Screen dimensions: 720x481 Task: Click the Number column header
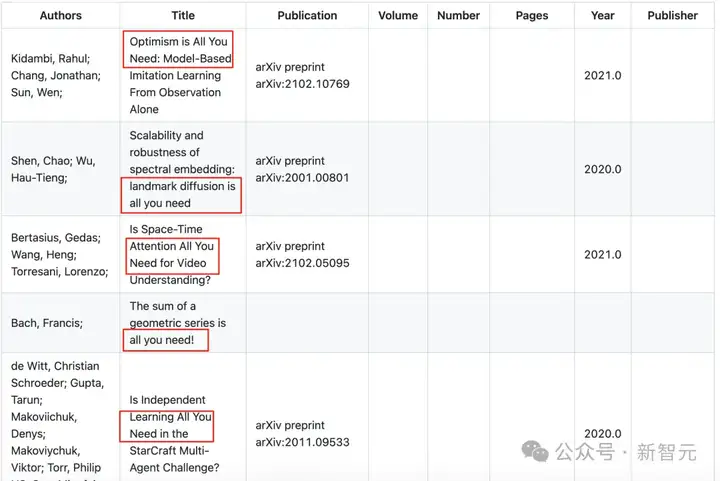[x=458, y=16]
